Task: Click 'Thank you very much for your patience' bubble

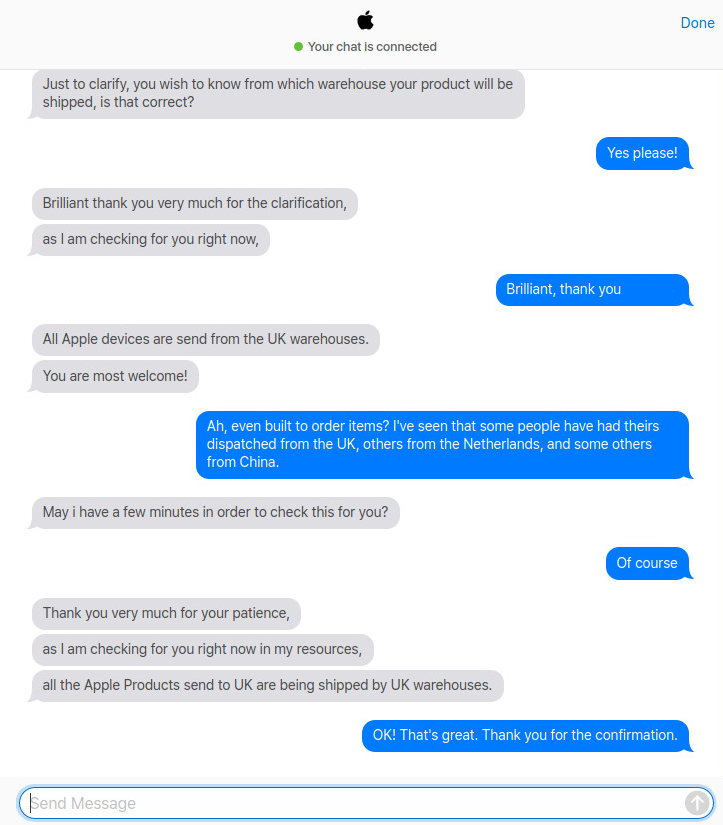Action: coord(166,613)
